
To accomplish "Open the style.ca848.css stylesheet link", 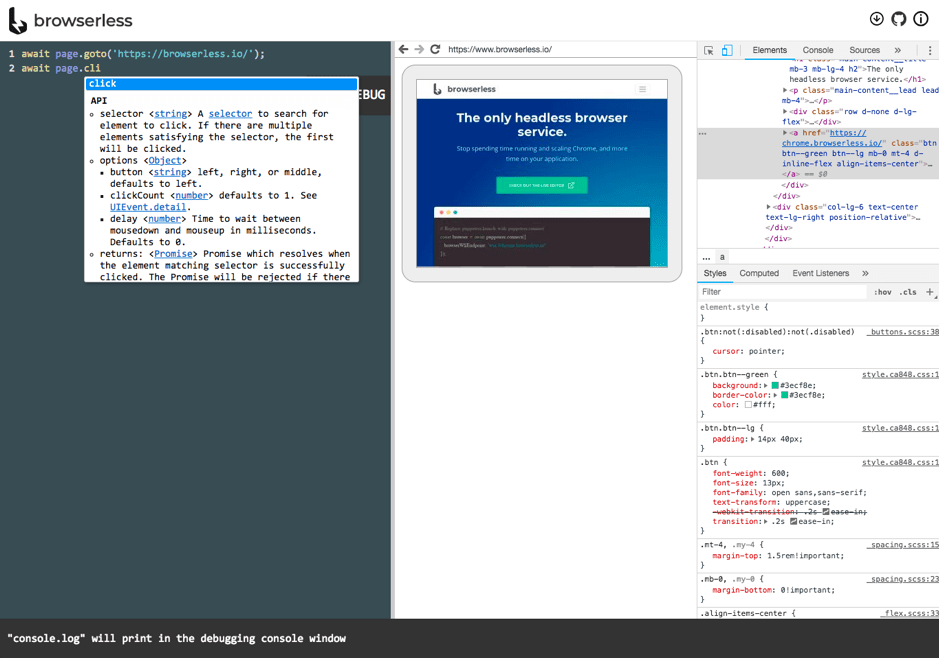I will point(897,374).
